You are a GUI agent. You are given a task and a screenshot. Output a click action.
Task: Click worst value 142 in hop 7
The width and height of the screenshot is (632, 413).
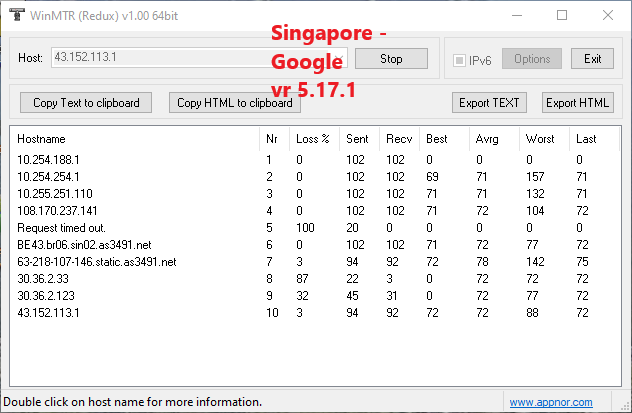pos(535,262)
